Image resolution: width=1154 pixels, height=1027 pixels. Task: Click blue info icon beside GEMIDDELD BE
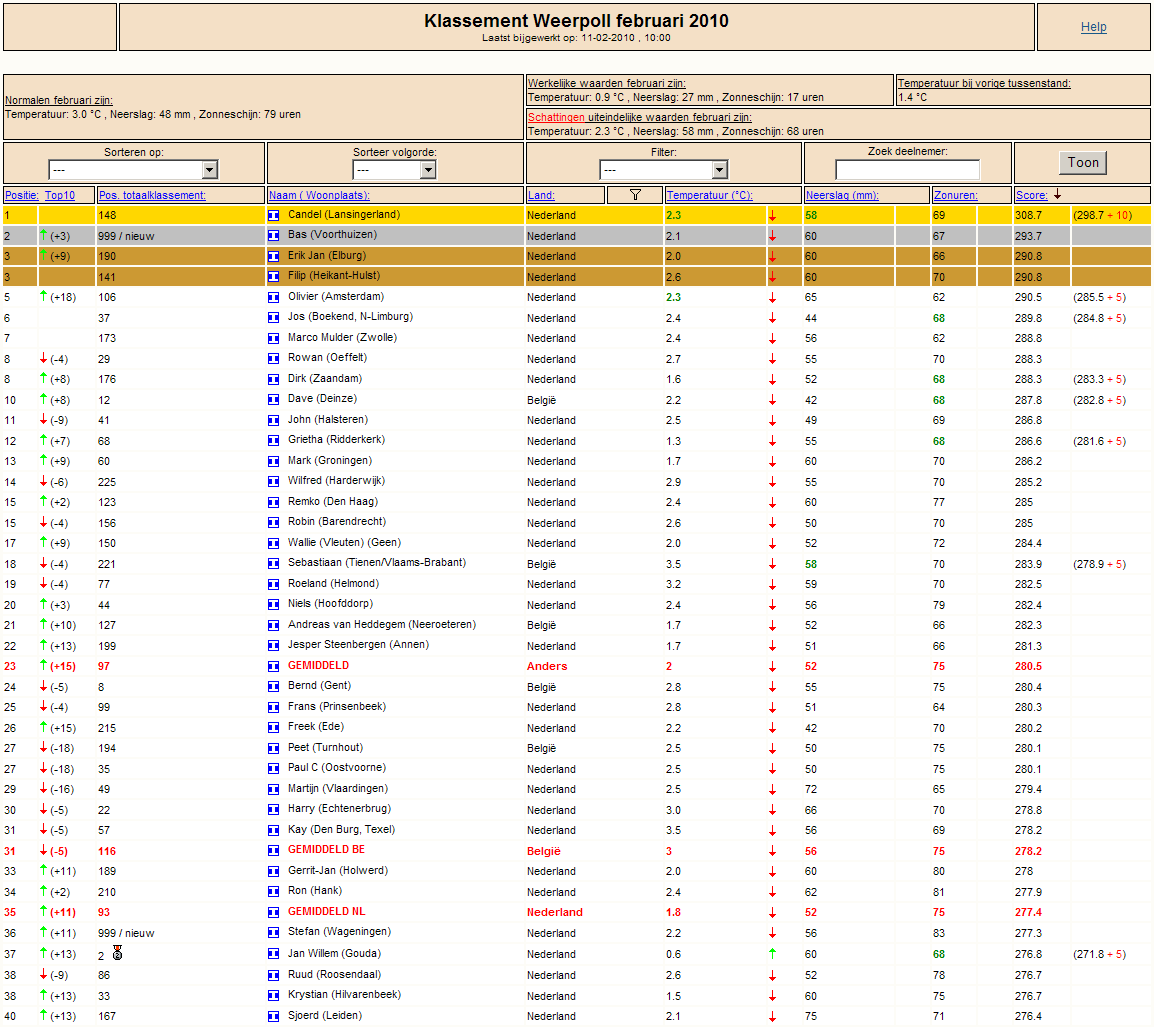273,850
